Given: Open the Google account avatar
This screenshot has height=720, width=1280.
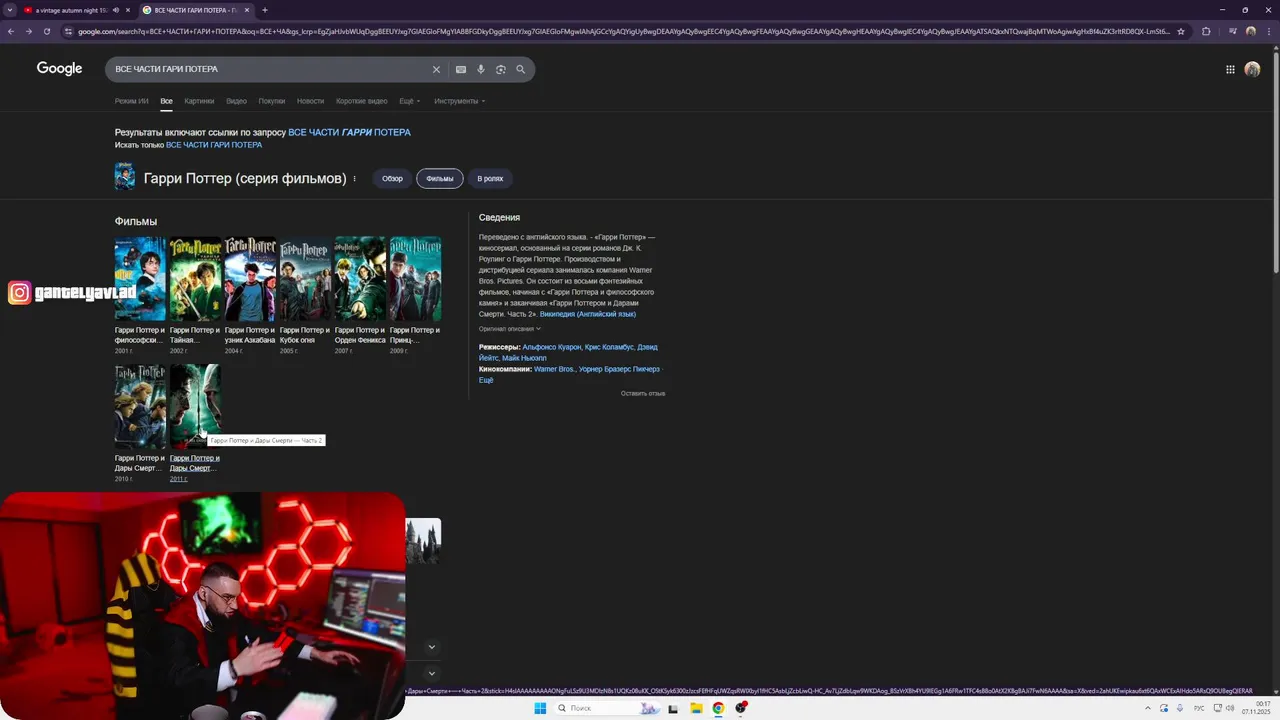Looking at the screenshot, I should tap(1252, 69).
